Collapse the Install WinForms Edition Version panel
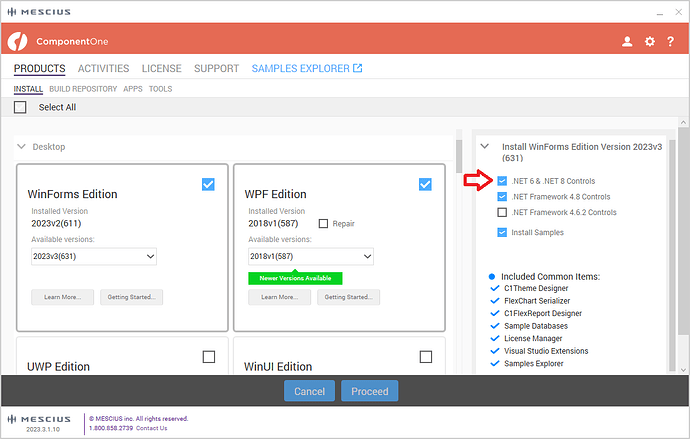 click(484, 146)
